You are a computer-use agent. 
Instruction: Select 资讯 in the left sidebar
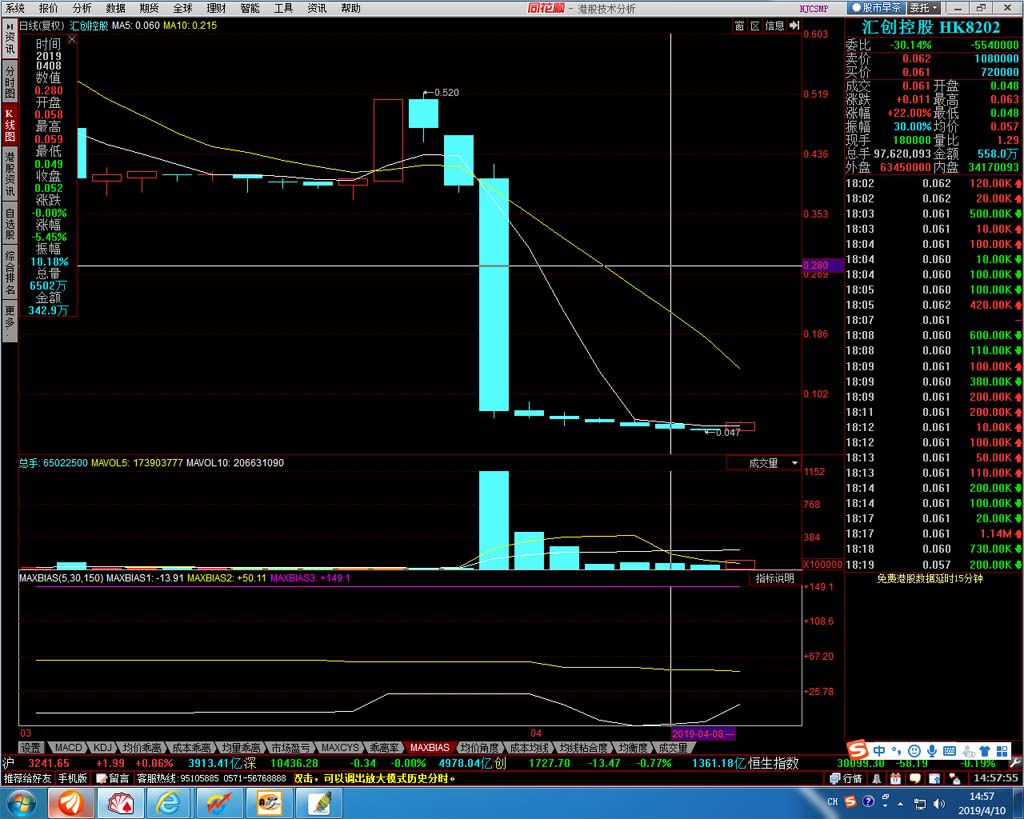pos(10,44)
